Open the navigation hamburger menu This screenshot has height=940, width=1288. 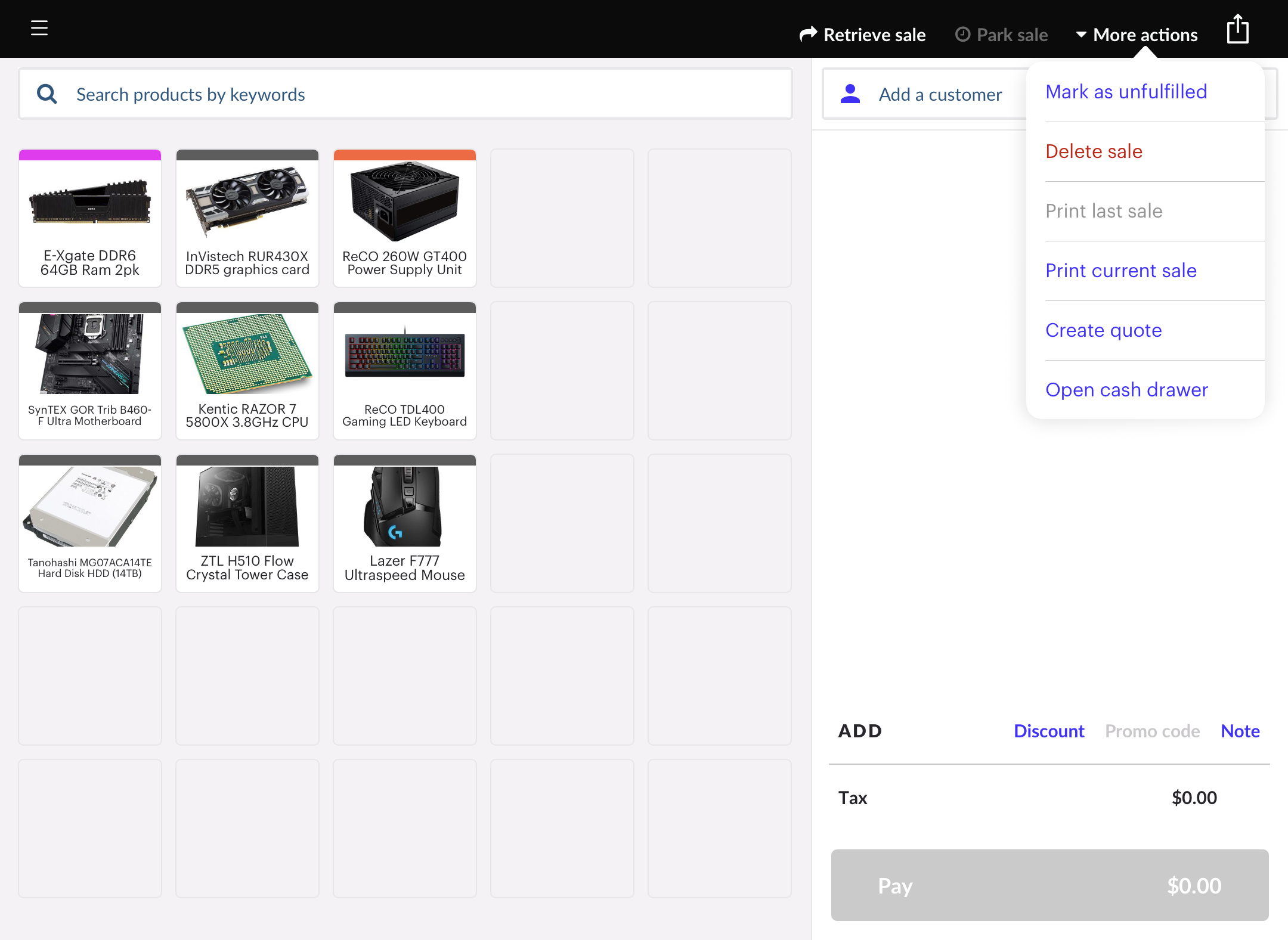(39, 28)
